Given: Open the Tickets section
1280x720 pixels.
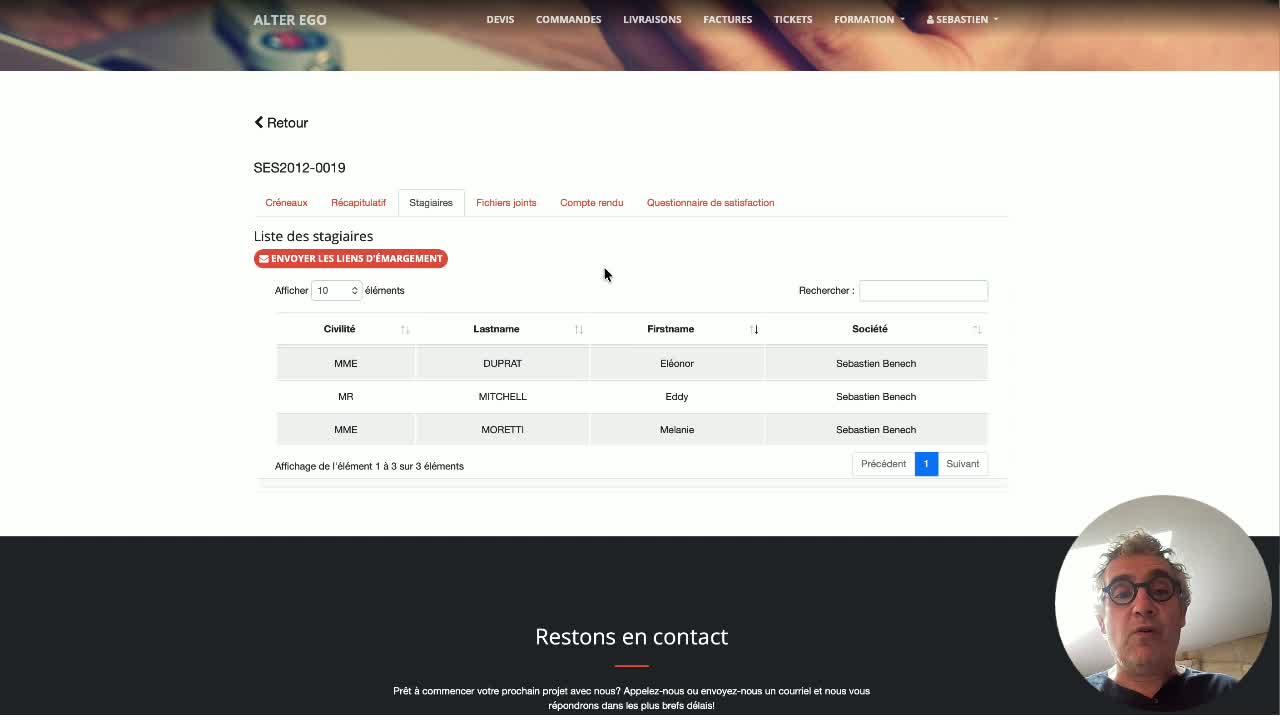Looking at the screenshot, I should coord(793,19).
